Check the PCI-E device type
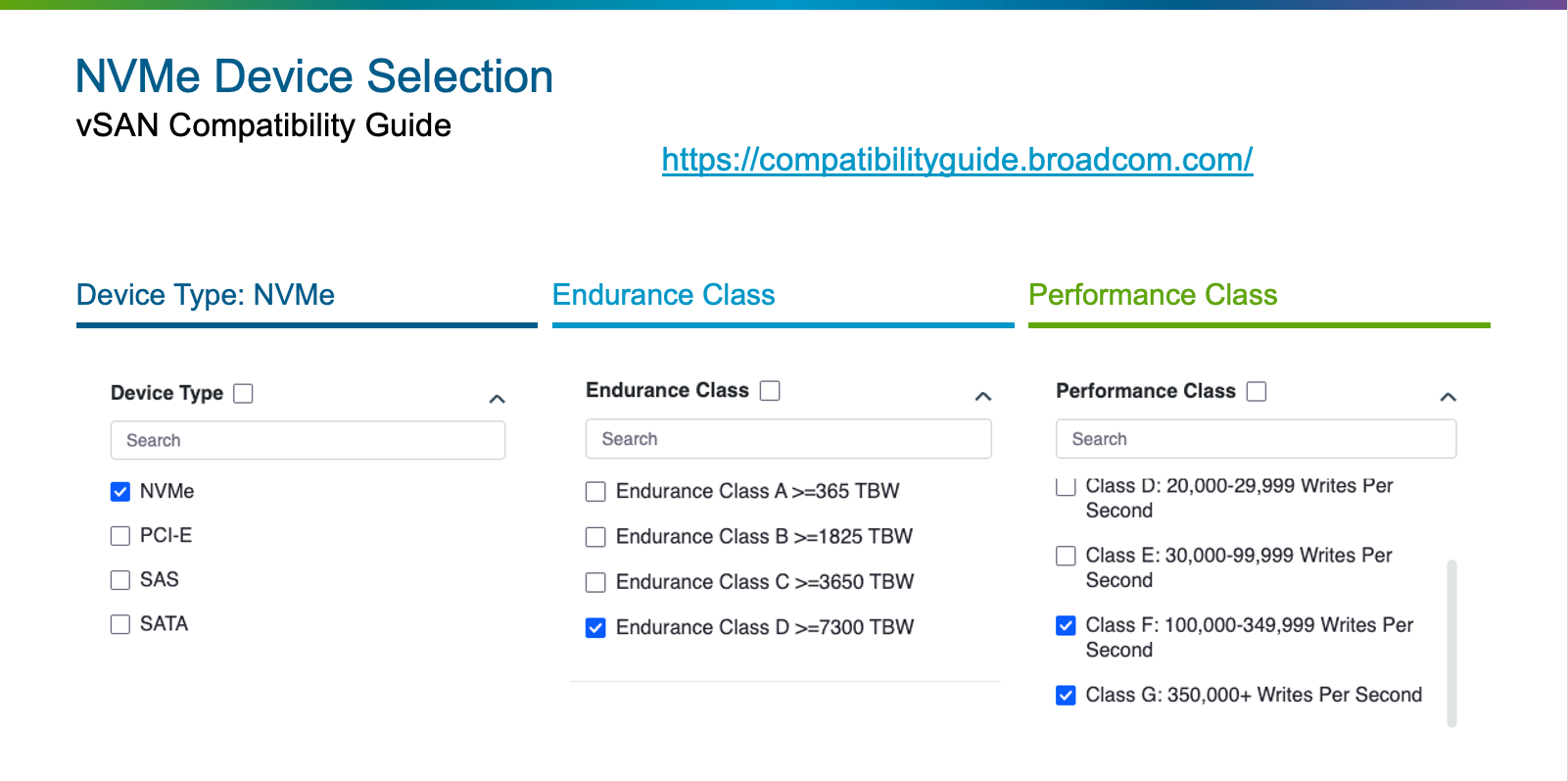 pos(120,536)
